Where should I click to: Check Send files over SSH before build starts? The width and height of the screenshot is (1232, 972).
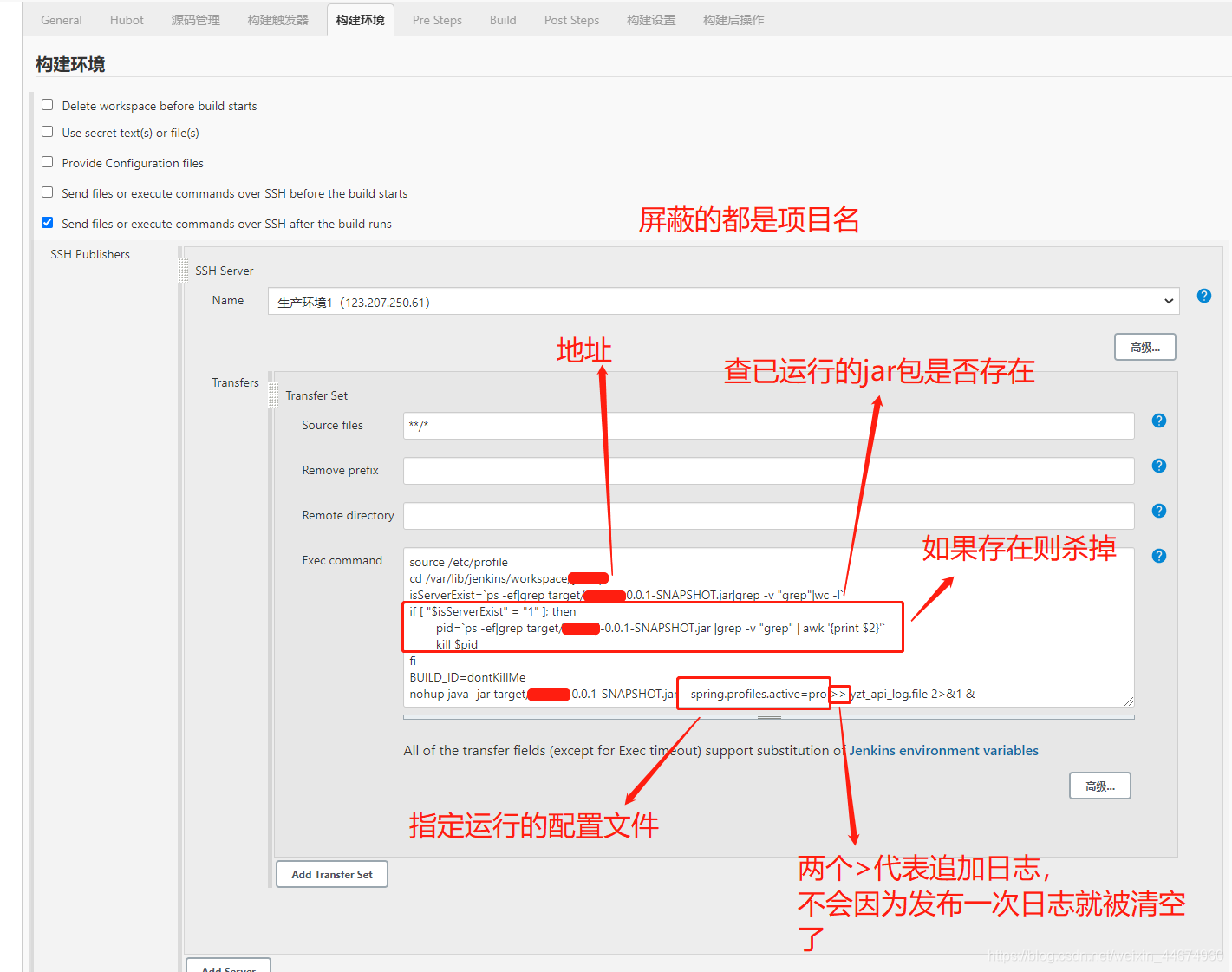point(47,192)
